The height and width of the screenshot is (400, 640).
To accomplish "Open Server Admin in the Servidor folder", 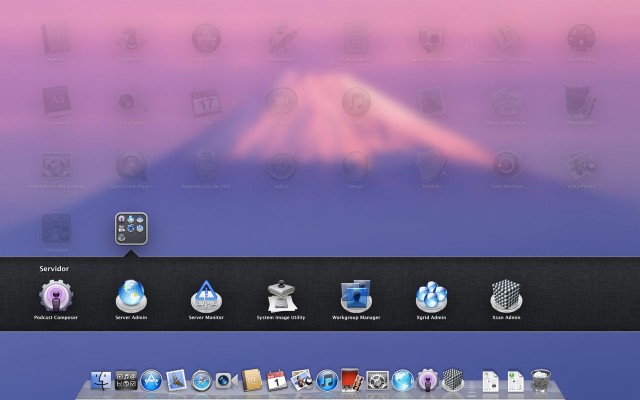I will click(131, 296).
